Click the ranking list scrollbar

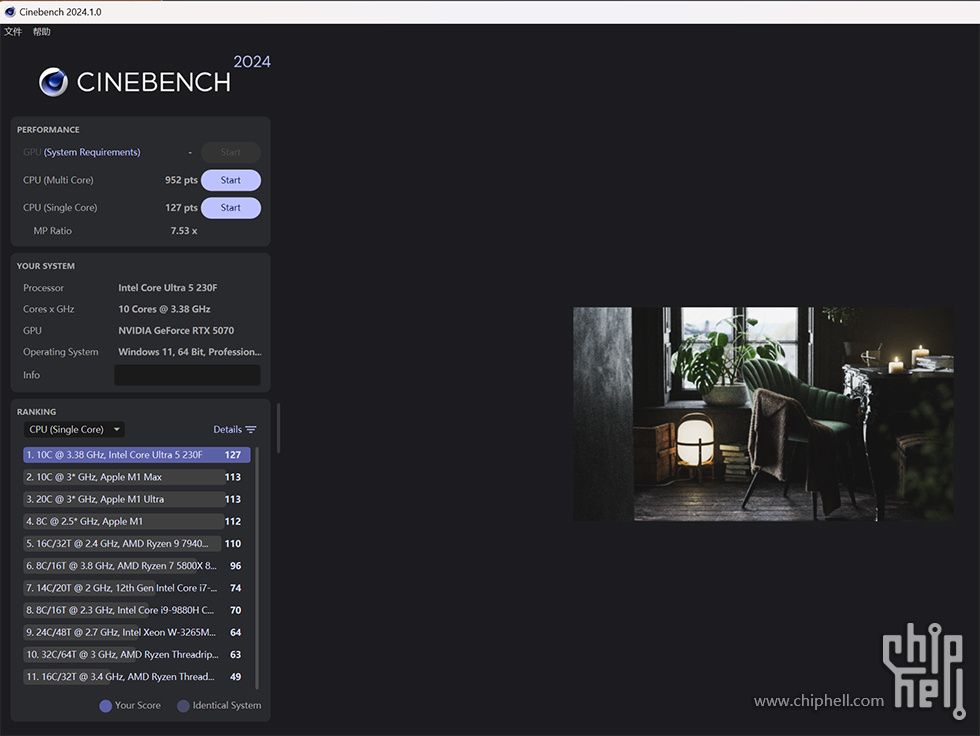pos(257,567)
